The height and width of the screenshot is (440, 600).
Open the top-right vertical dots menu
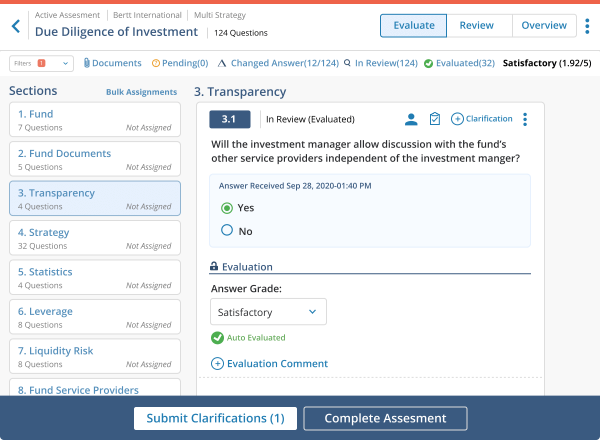587,26
